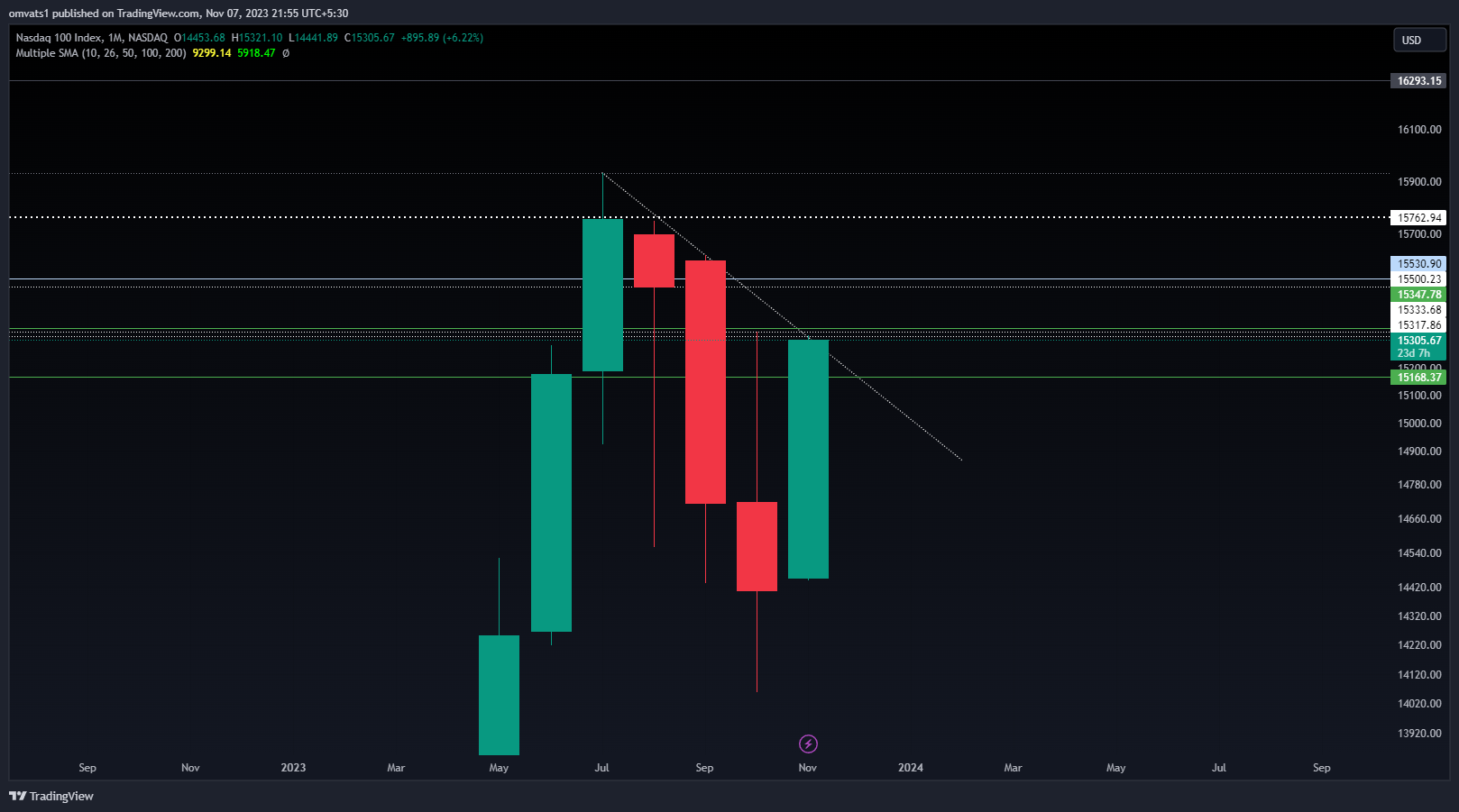
Task: Select the July 2023 green candle
Action: [x=602, y=295]
